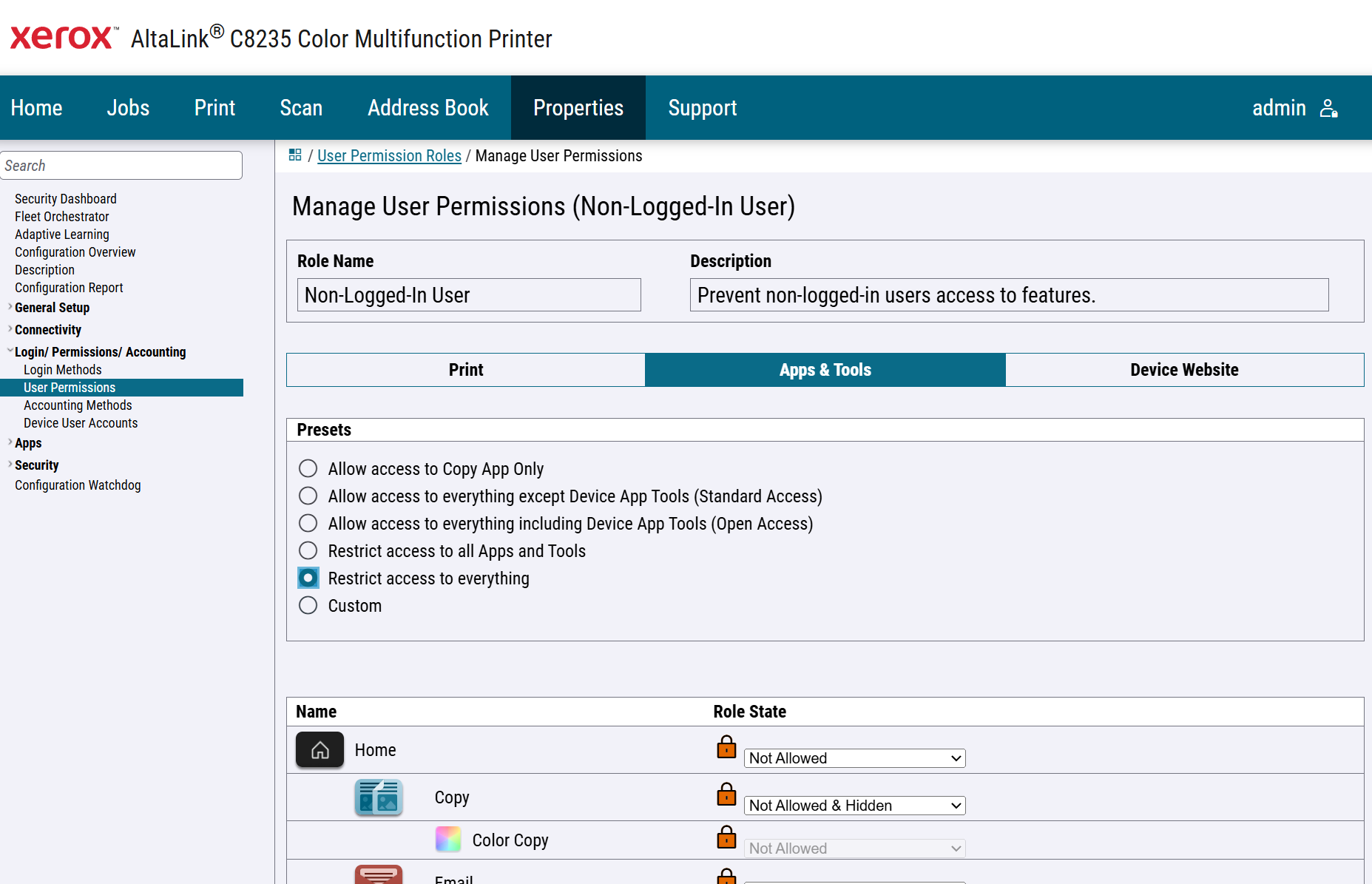Click the Xerox logo
Screen dimensions: 1372x884
(x=64, y=37)
